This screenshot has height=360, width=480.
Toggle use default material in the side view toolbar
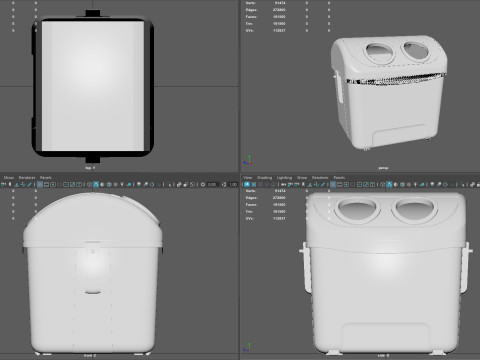pos(395,184)
